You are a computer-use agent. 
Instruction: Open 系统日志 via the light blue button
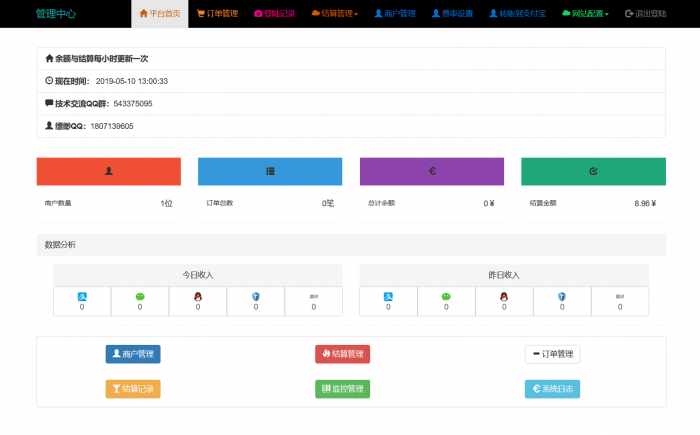(x=552, y=389)
